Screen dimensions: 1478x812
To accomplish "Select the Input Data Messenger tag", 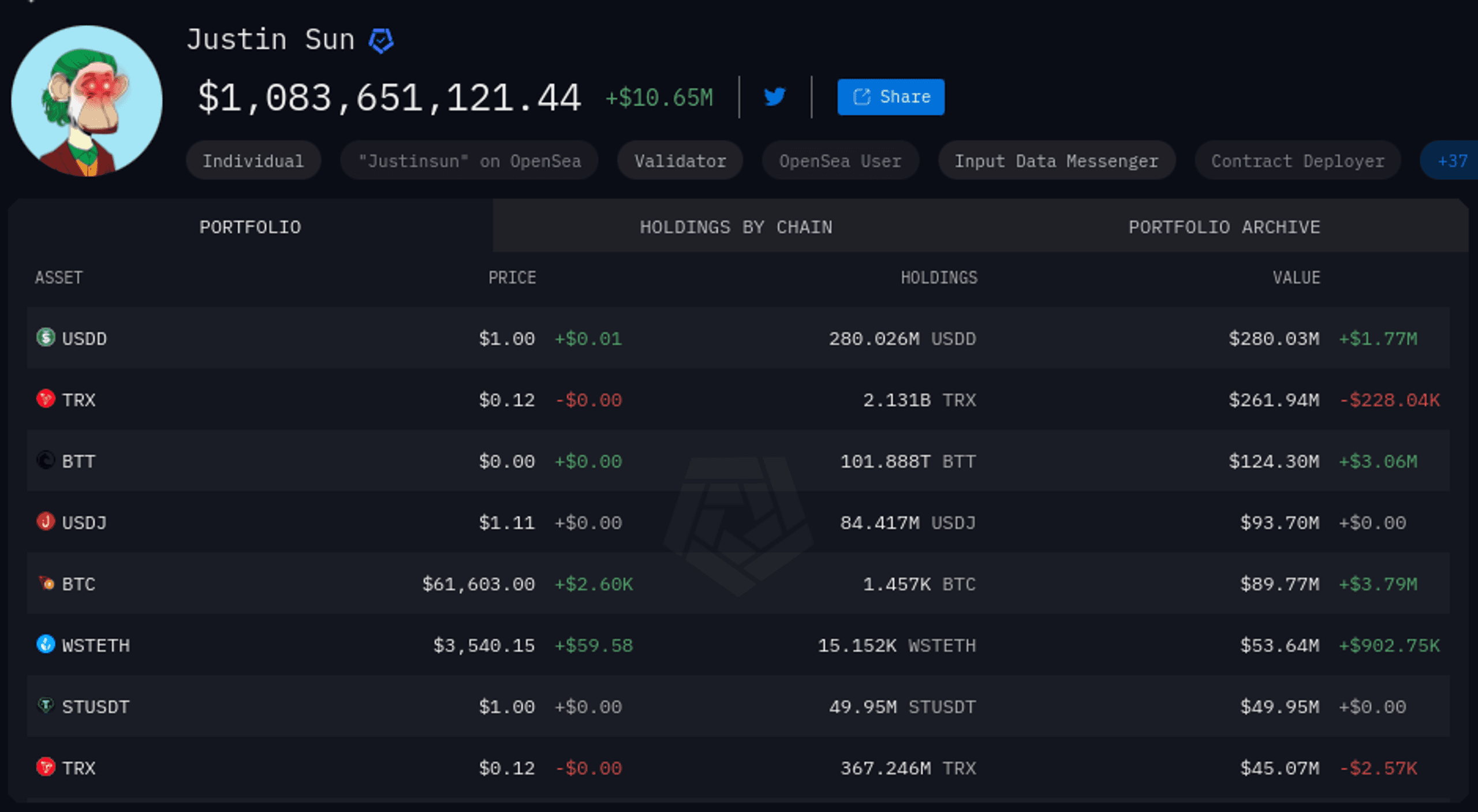I will (1057, 160).
